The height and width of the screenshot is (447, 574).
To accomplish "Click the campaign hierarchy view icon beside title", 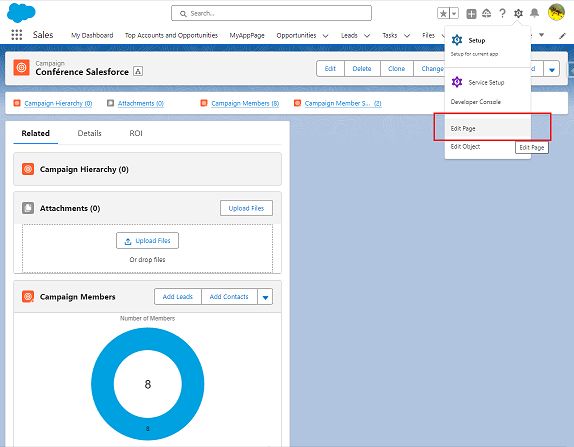I will [x=138, y=71].
